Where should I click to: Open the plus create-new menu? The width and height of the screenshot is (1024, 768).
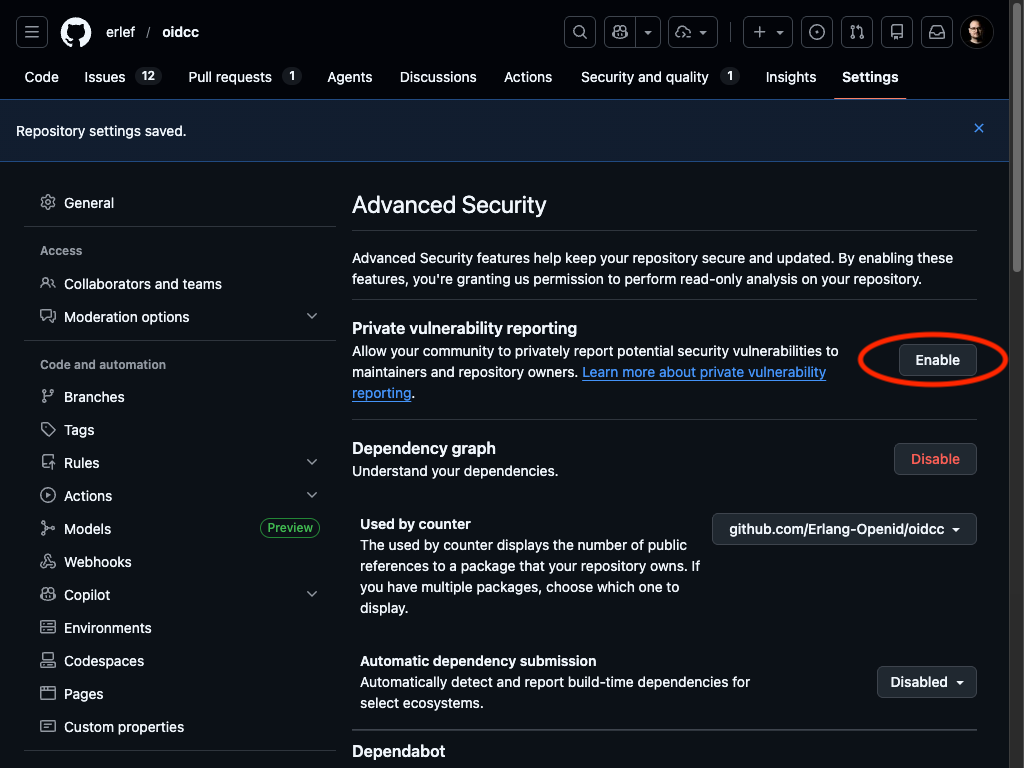[768, 32]
